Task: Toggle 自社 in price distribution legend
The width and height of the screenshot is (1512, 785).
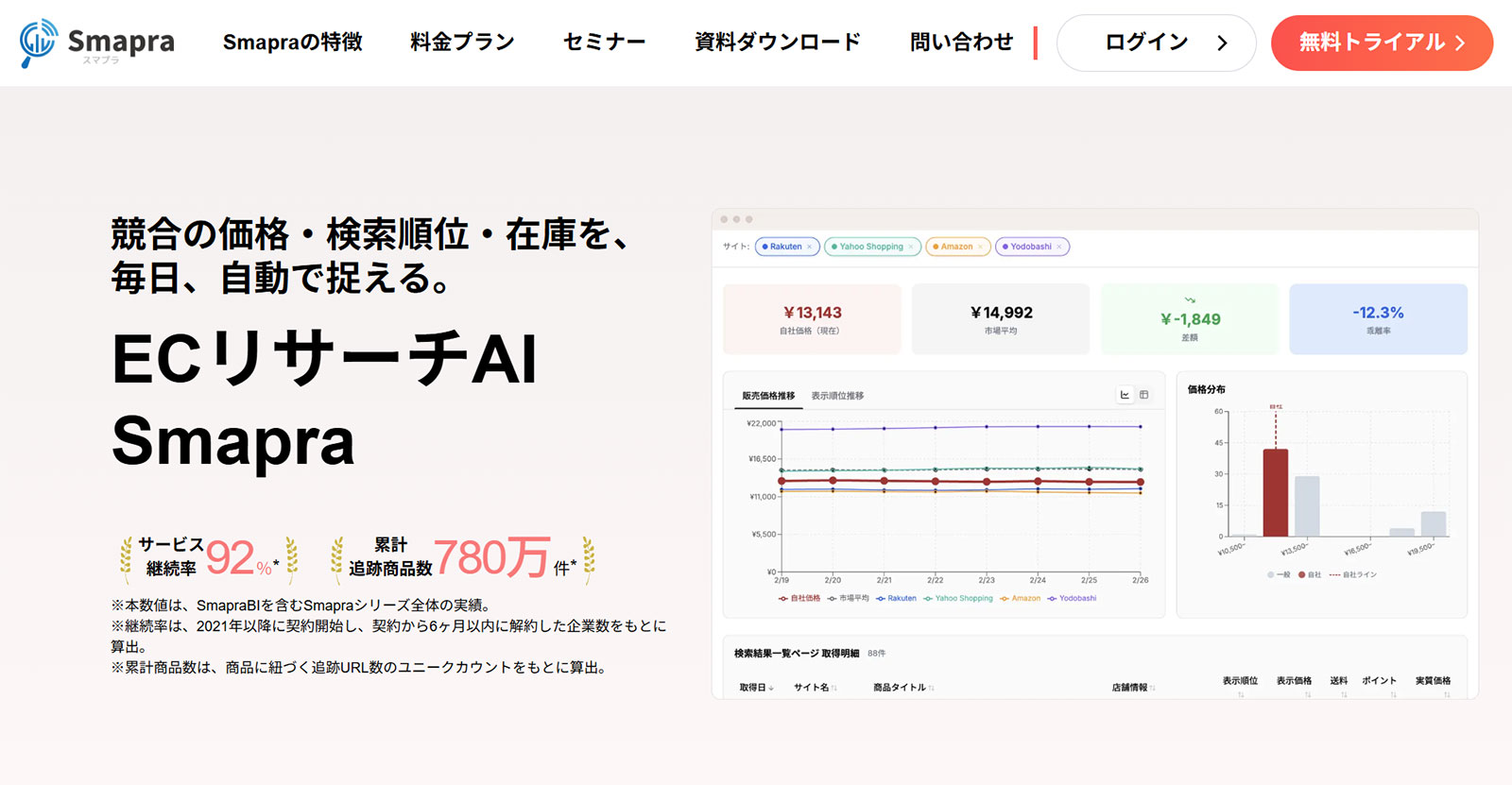Action: pos(1310,574)
